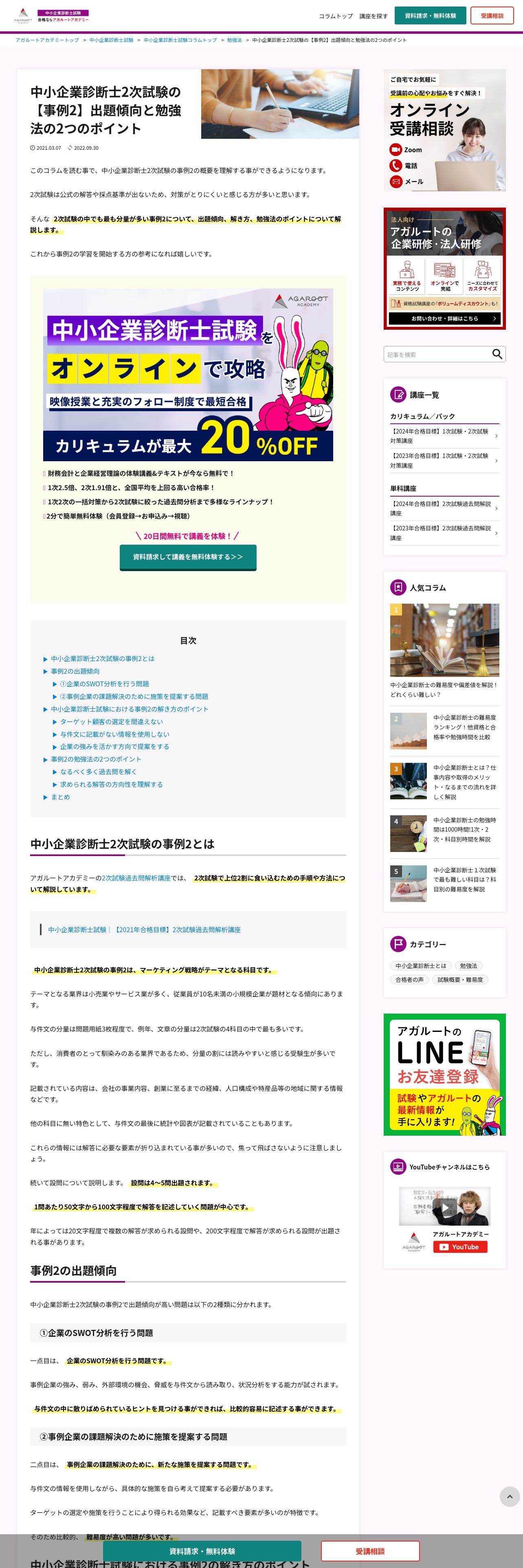Click the カテゴリー flag icon
The height and width of the screenshot is (1568, 523).
[x=398, y=944]
